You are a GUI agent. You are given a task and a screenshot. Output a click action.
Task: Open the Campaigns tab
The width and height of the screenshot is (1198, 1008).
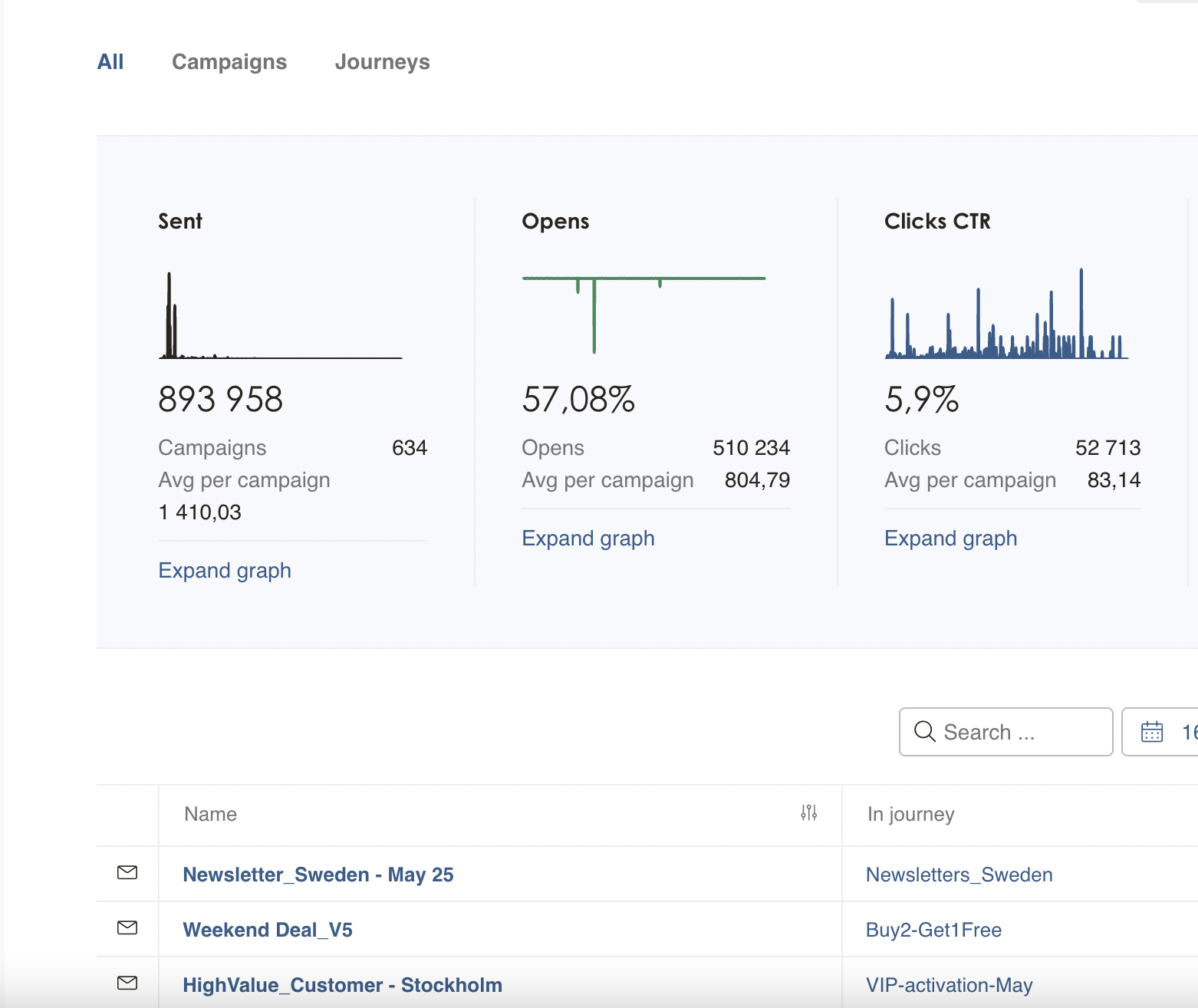(x=229, y=62)
